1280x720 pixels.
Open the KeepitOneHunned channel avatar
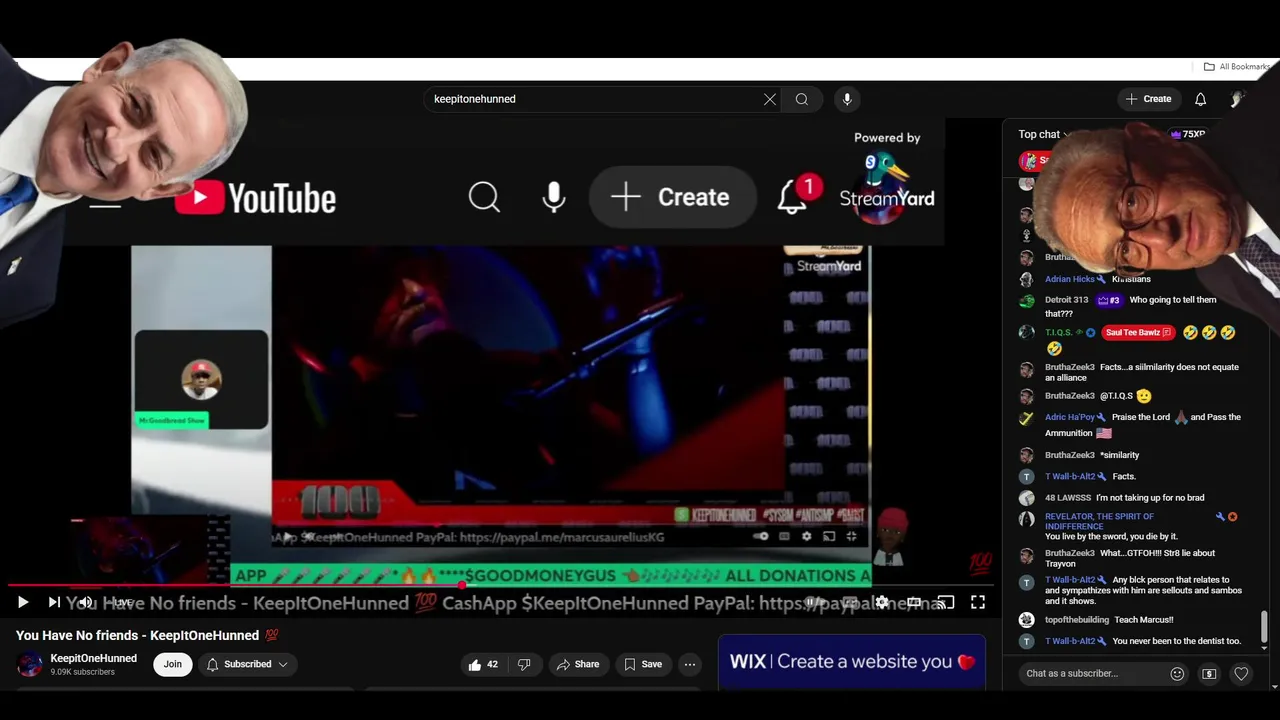click(x=31, y=664)
